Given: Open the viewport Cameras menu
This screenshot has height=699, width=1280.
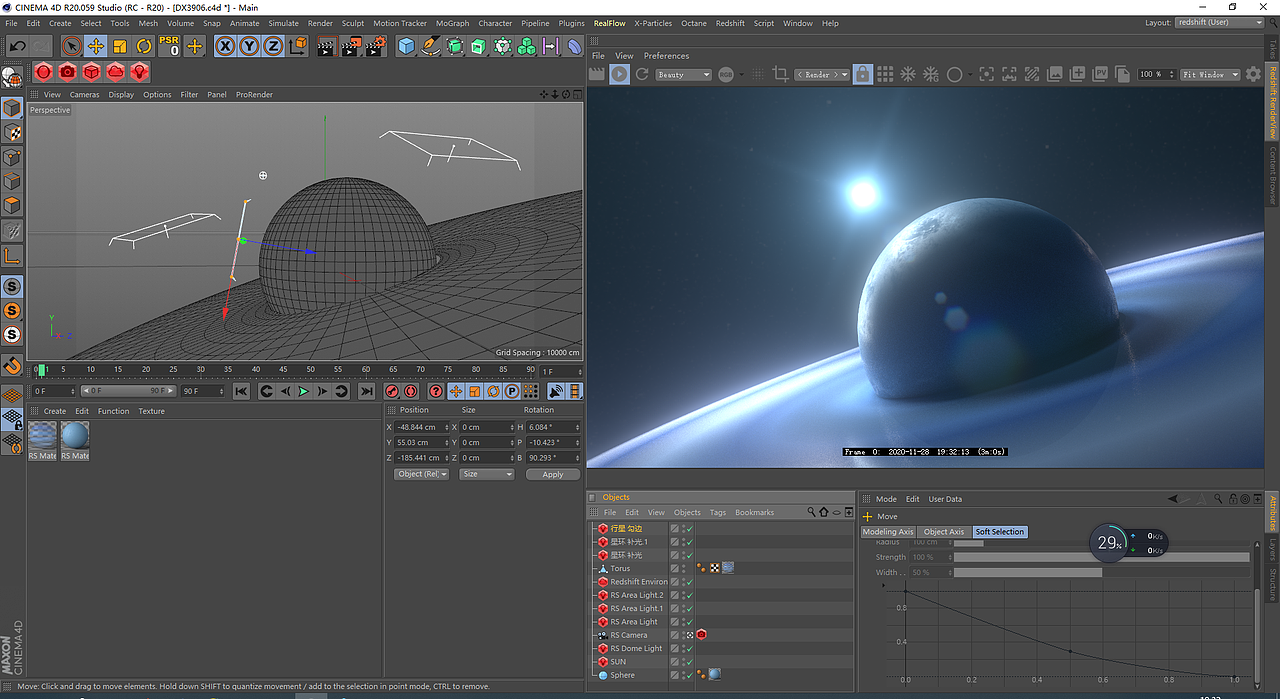Looking at the screenshot, I should [x=84, y=95].
